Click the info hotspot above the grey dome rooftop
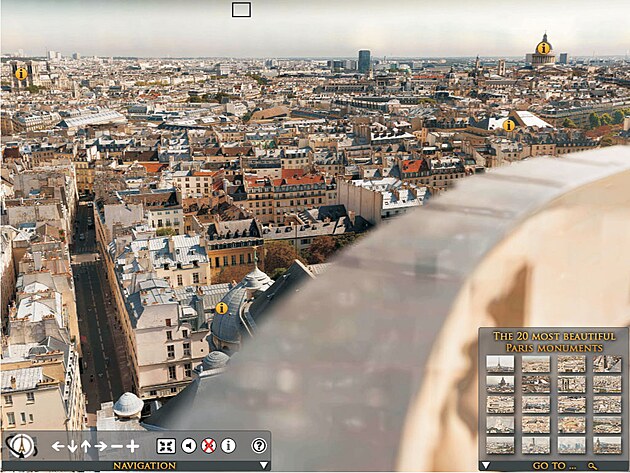630x473 pixels. [x=221, y=308]
